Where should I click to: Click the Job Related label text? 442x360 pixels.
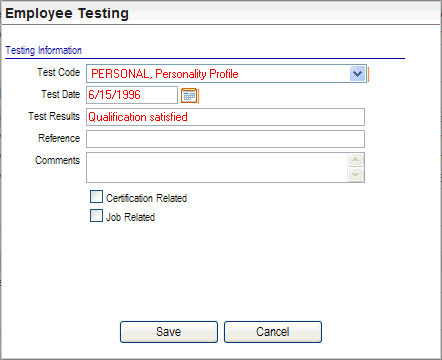click(130, 217)
